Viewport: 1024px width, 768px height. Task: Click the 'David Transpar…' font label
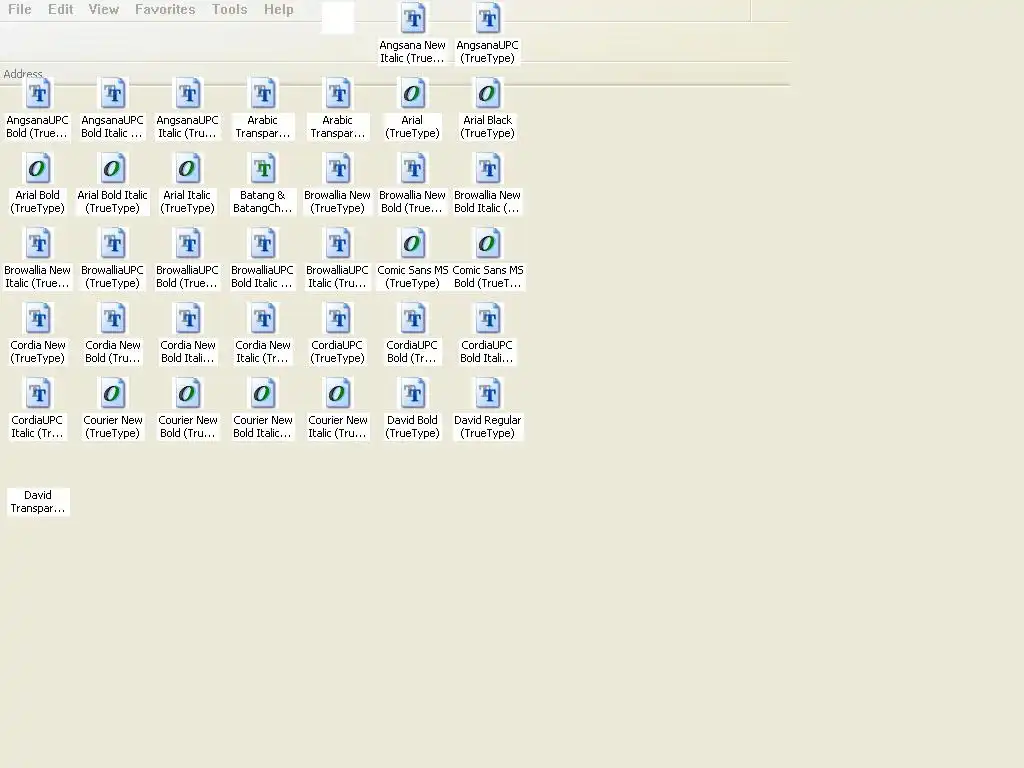tap(38, 502)
